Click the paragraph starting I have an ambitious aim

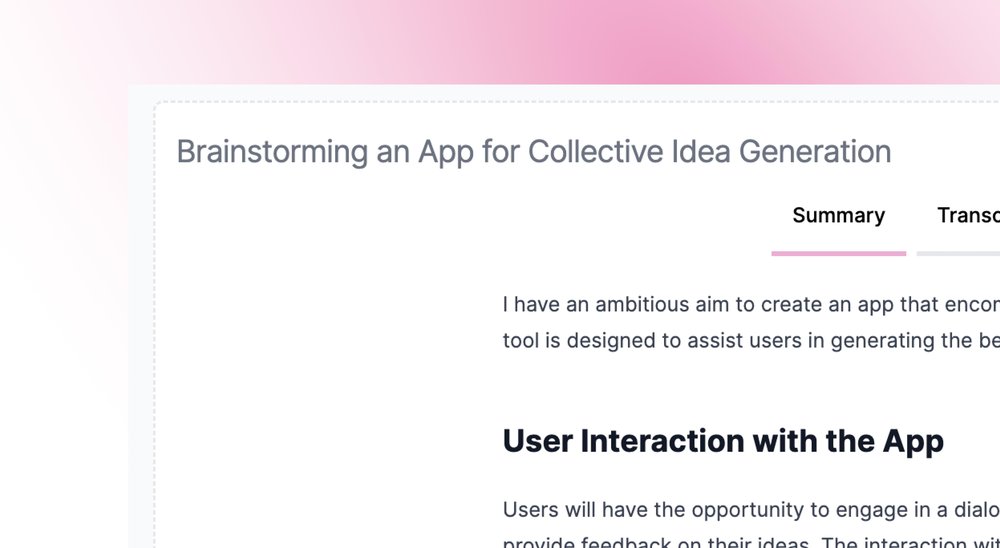(x=751, y=322)
